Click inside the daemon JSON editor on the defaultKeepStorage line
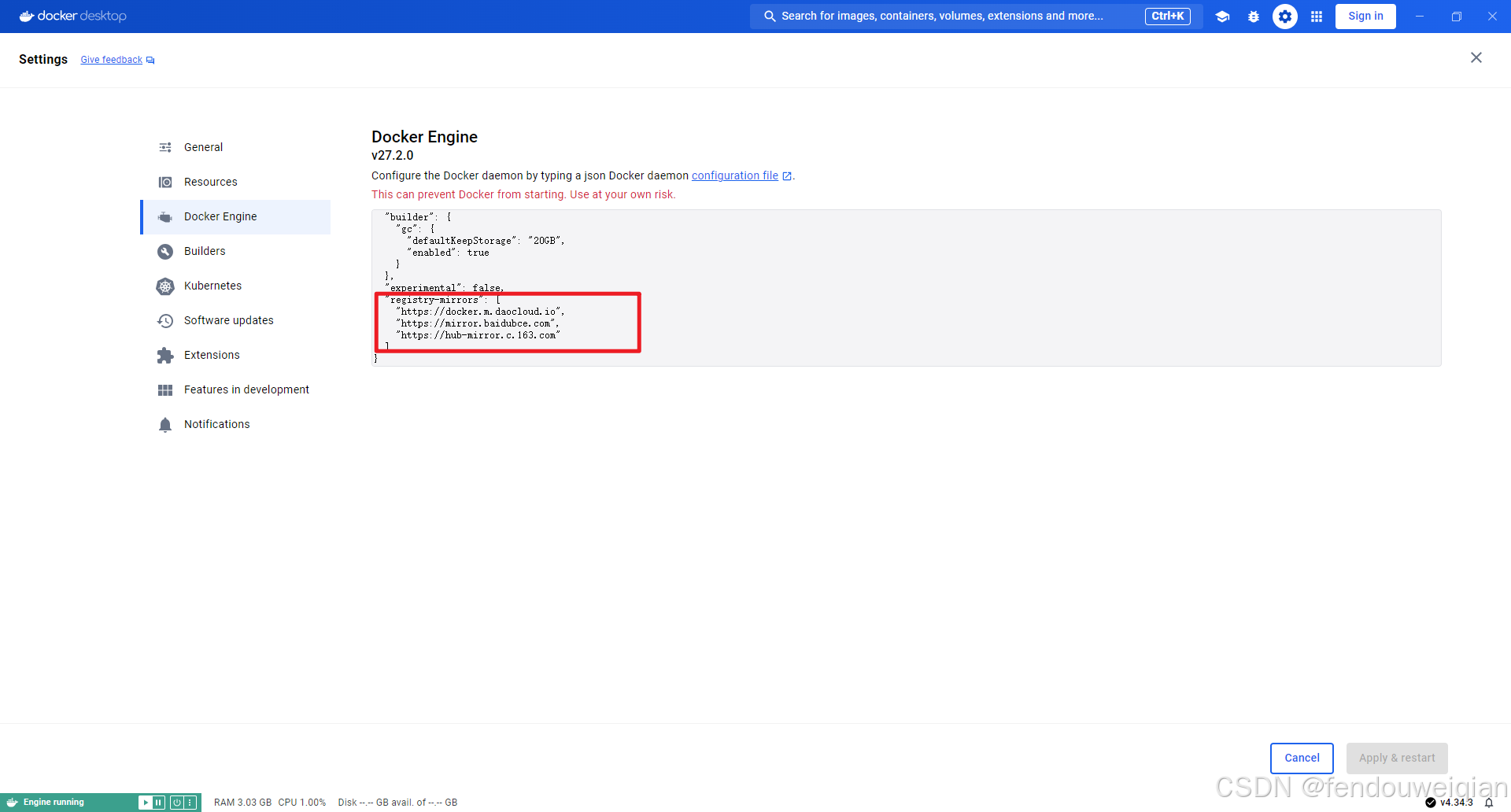This screenshot has width=1511, height=812. click(486, 241)
